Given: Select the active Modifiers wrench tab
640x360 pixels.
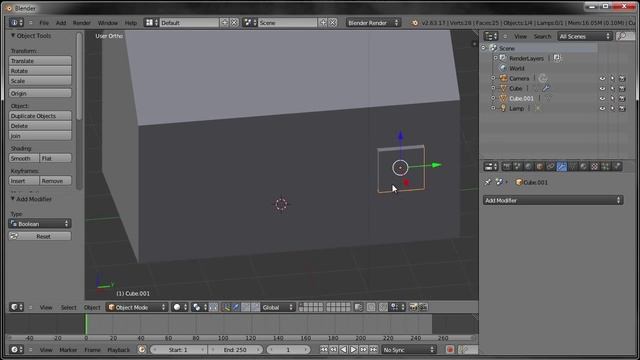Looking at the screenshot, I should click(x=562, y=167).
